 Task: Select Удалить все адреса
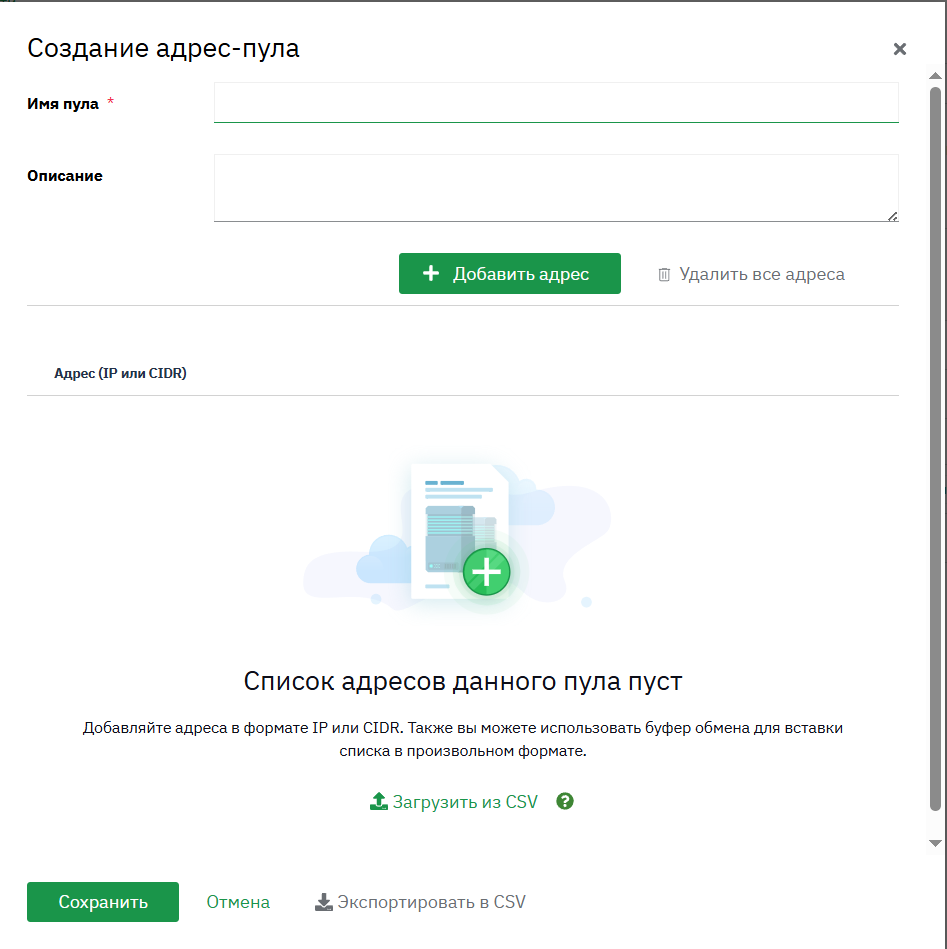[751, 274]
